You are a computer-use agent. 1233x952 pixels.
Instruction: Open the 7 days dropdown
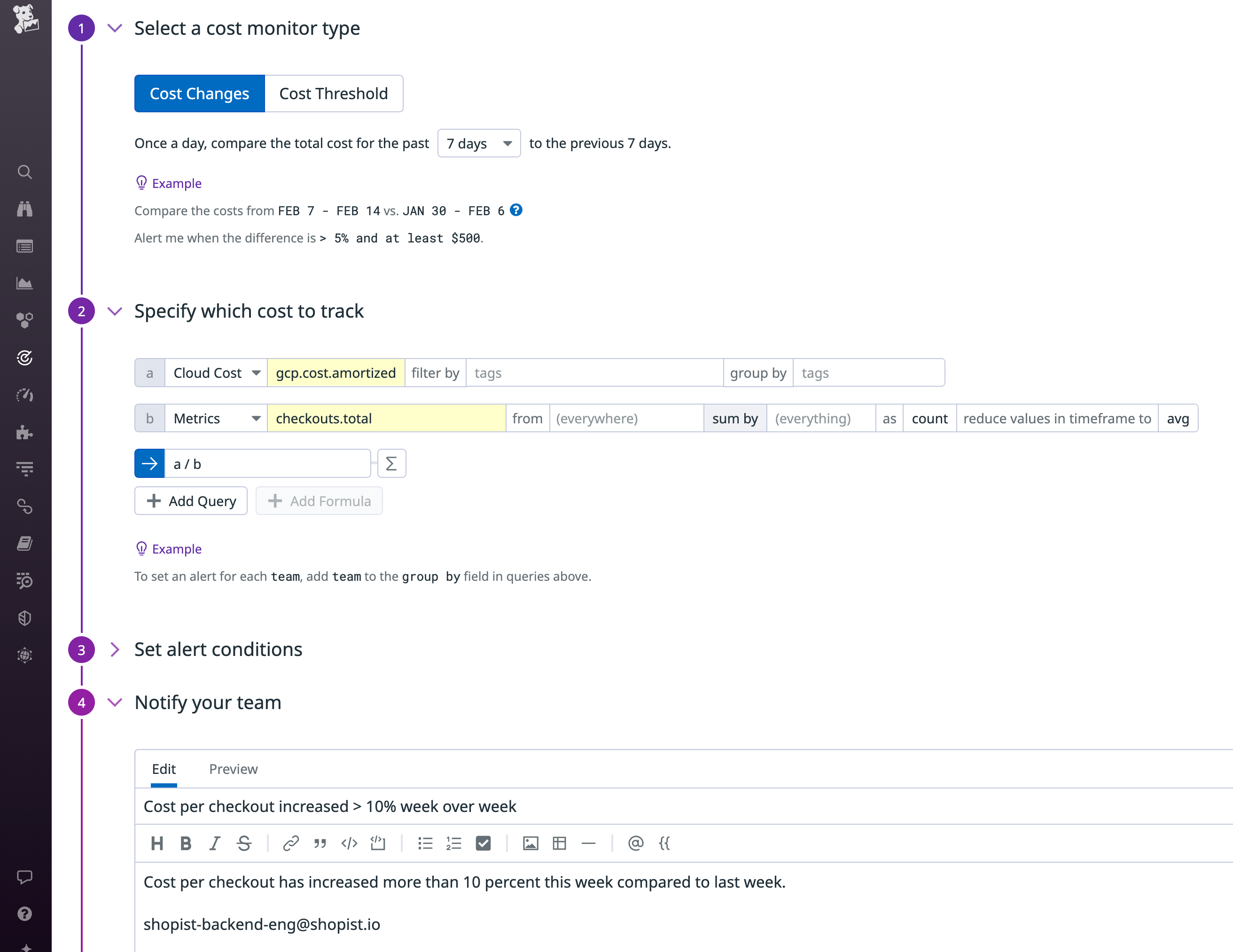click(x=479, y=143)
